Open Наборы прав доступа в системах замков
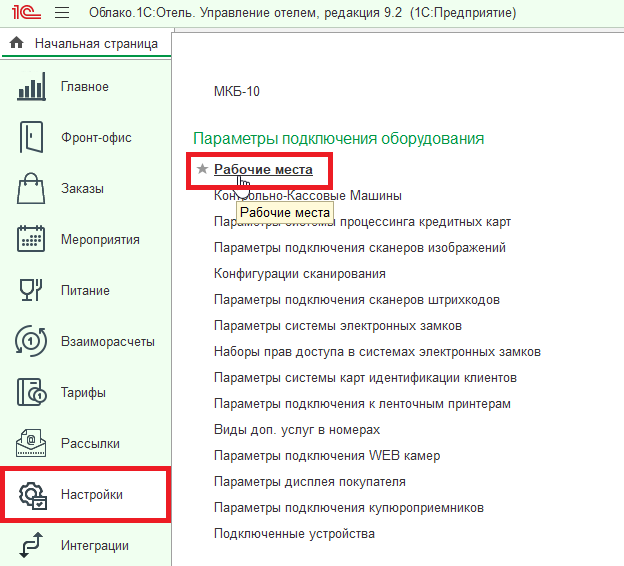 click(x=377, y=351)
